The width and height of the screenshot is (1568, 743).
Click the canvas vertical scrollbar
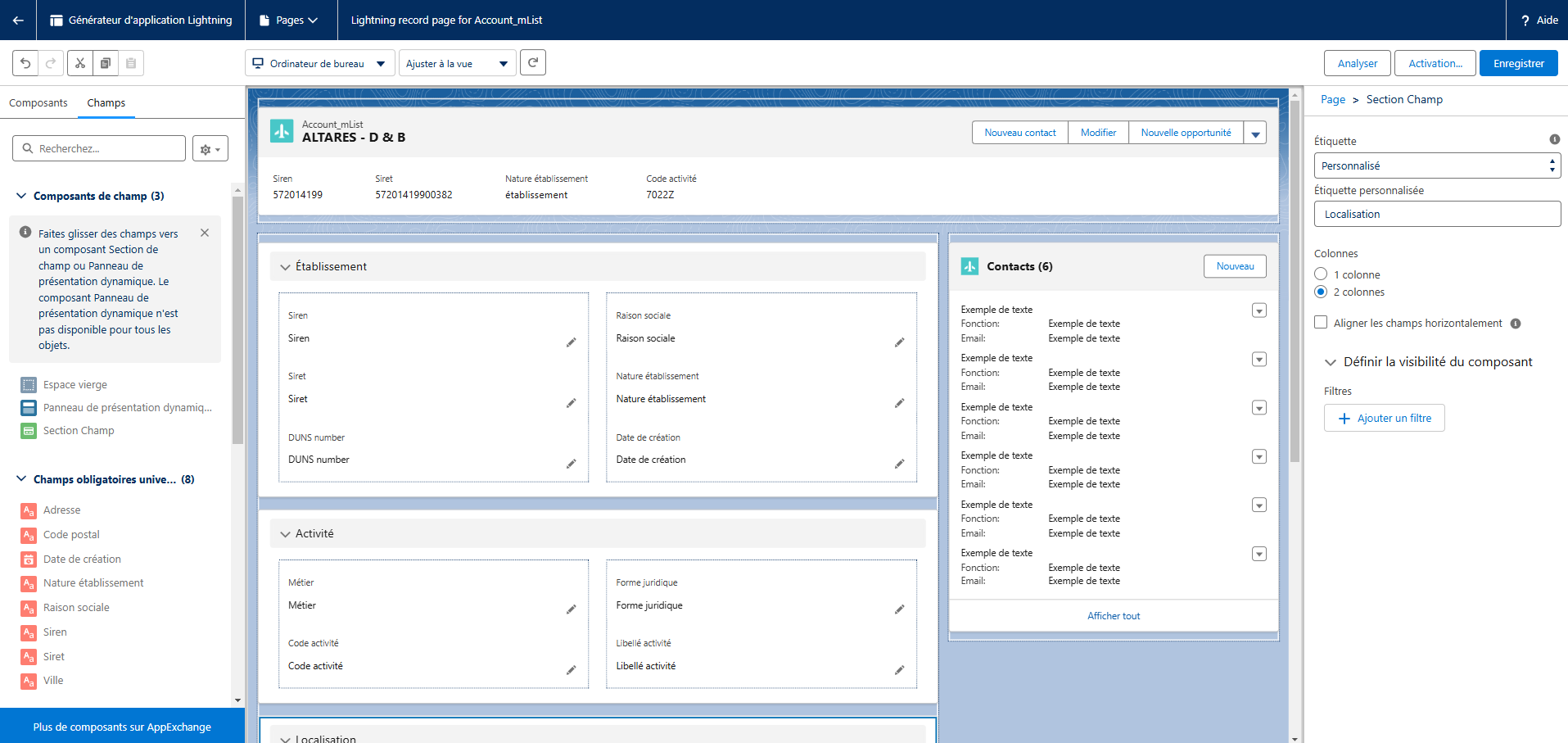pyautogui.click(x=1295, y=282)
